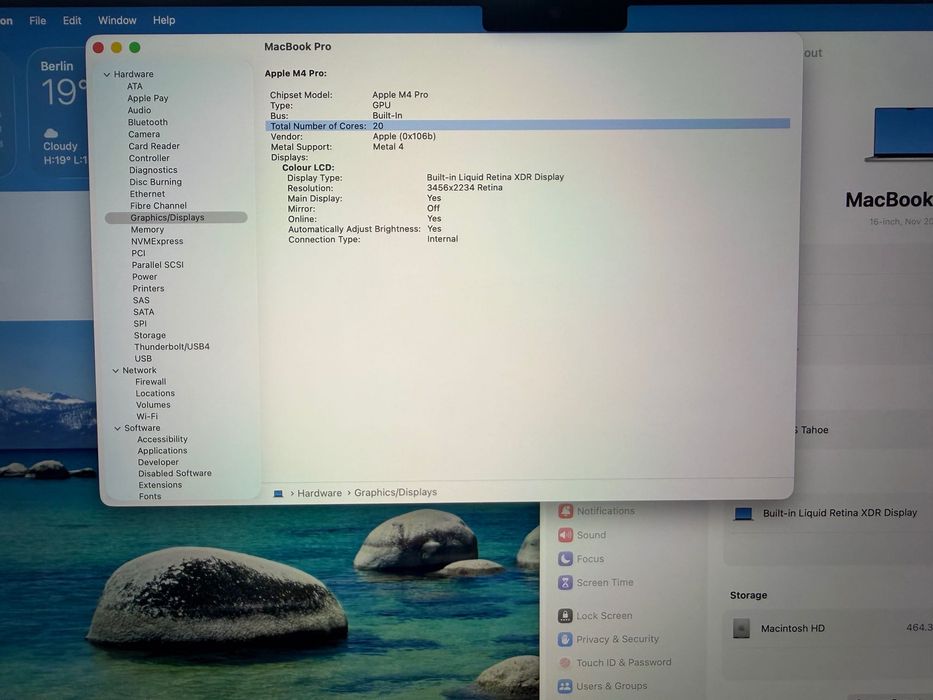933x700 pixels.
Task: Open the File menu
Action: coord(37,20)
